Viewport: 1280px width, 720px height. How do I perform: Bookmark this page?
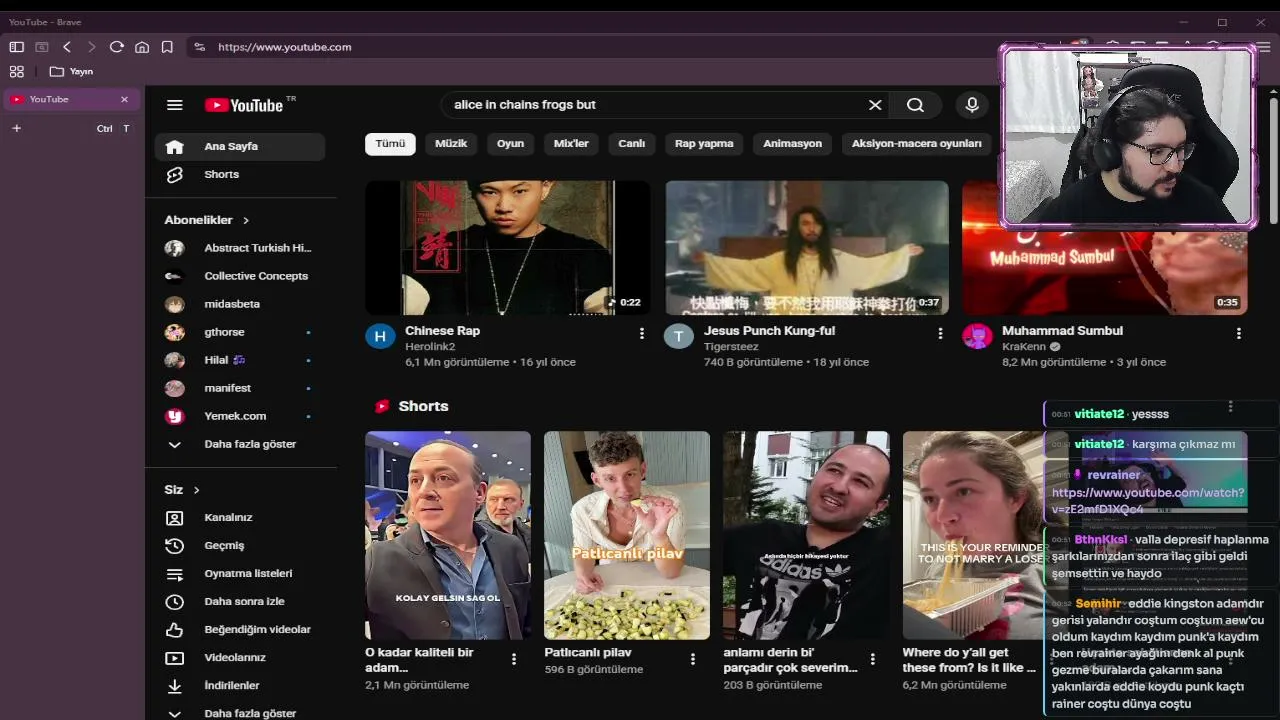pos(167,47)
